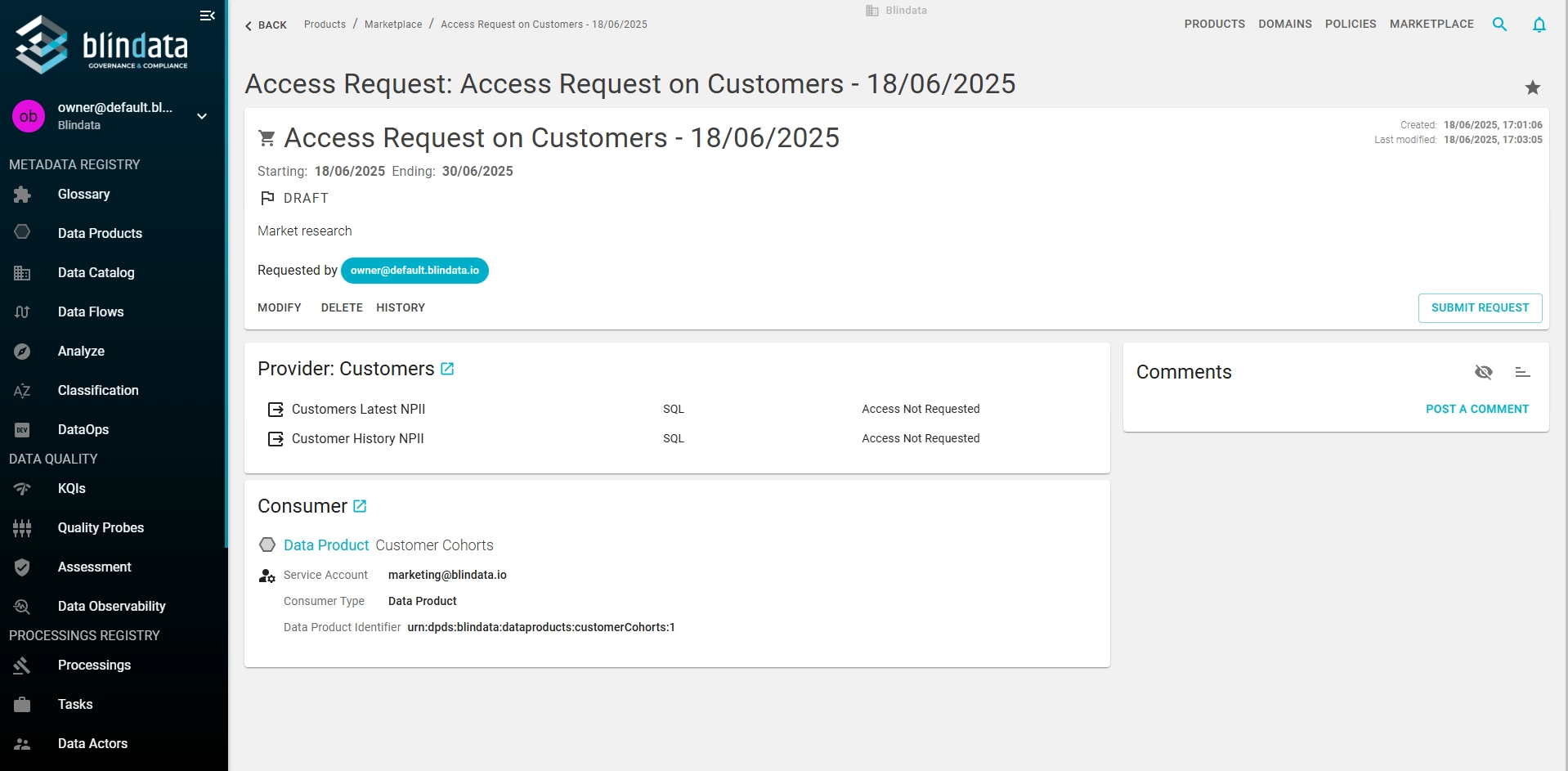The image size is (1568, 771).
Task: Open the user avatar 'ob'
Action: (29, 116)
